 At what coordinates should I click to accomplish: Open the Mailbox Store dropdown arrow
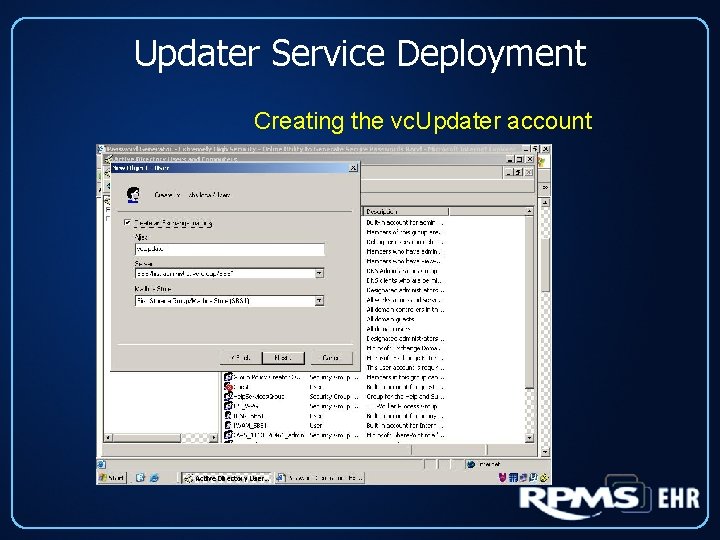319,301
